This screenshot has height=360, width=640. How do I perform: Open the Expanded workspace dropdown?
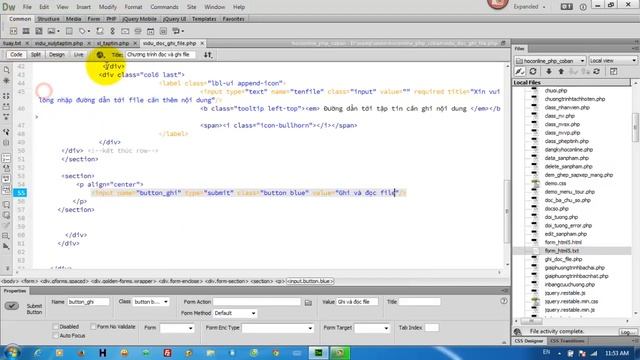(529, 7)
